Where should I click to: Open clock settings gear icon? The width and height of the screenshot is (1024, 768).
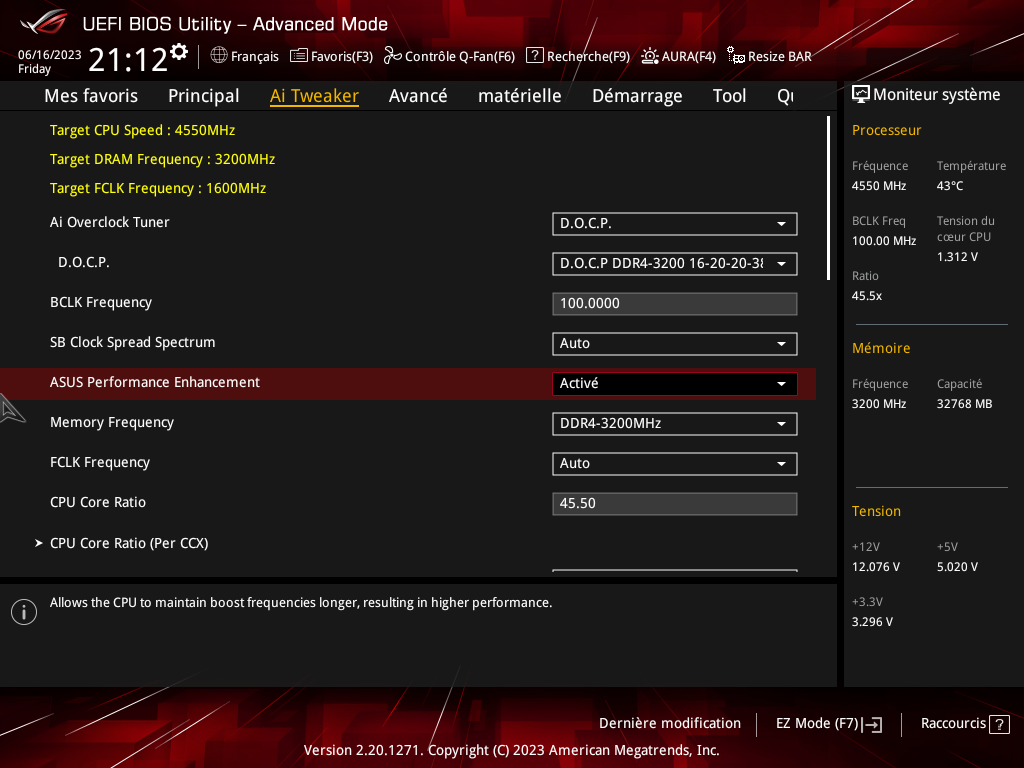pos(179,52)
